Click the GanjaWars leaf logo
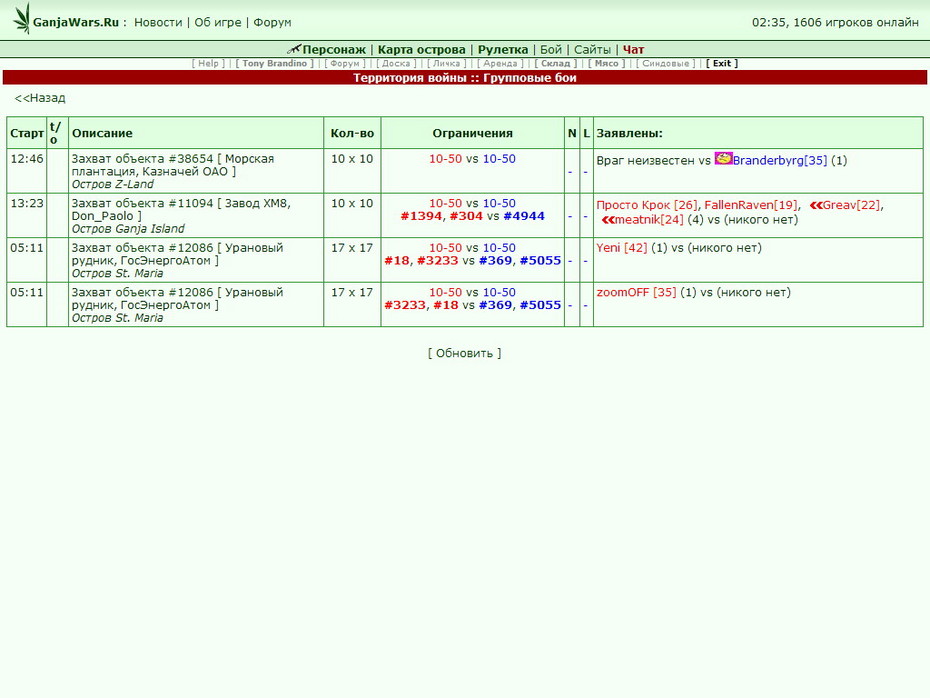This screenshot has height=698, width=930. click(x=22, y=19)
